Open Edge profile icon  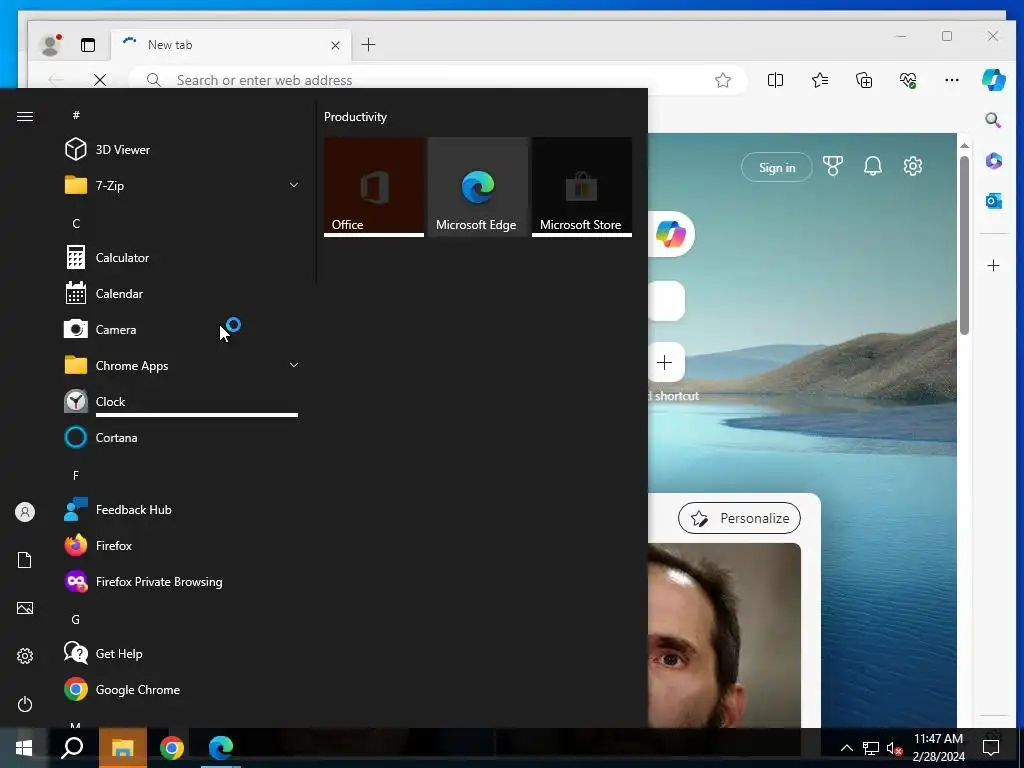point(50,44)
